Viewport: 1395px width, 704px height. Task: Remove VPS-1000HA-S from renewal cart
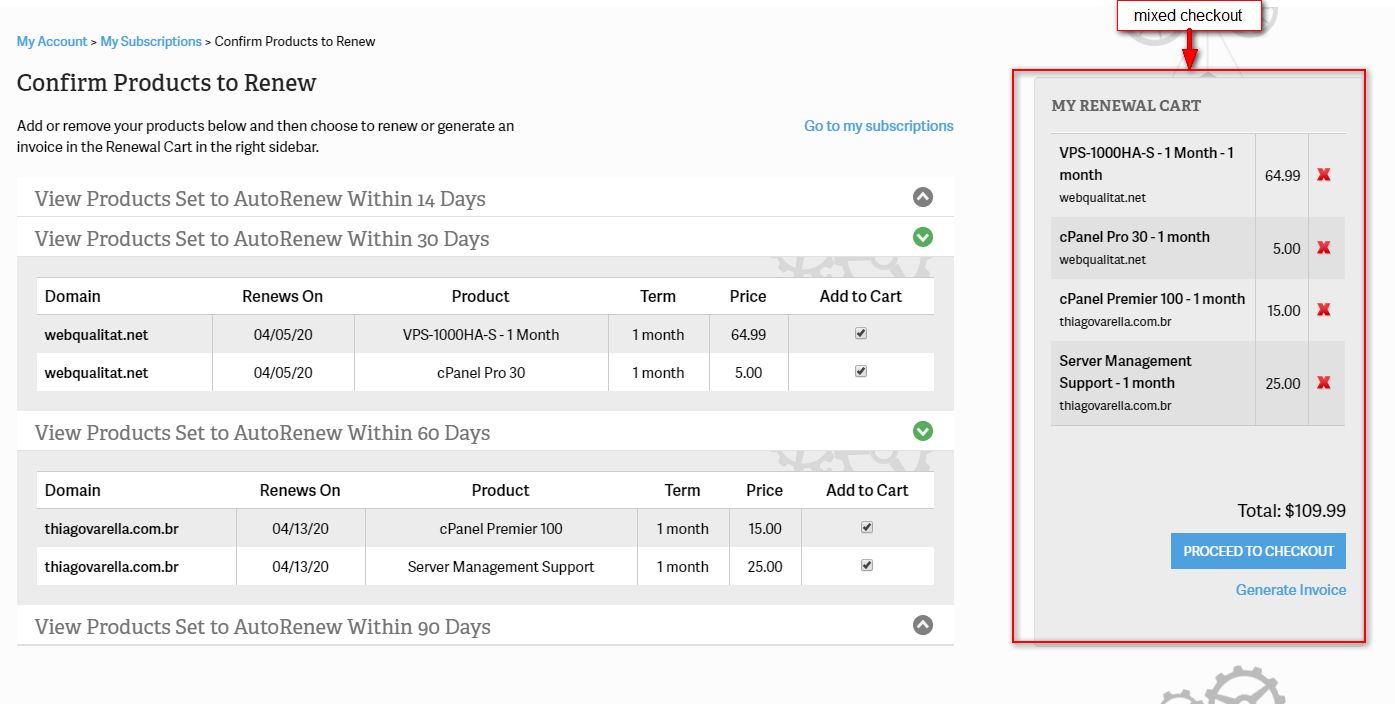(1324, 175)
